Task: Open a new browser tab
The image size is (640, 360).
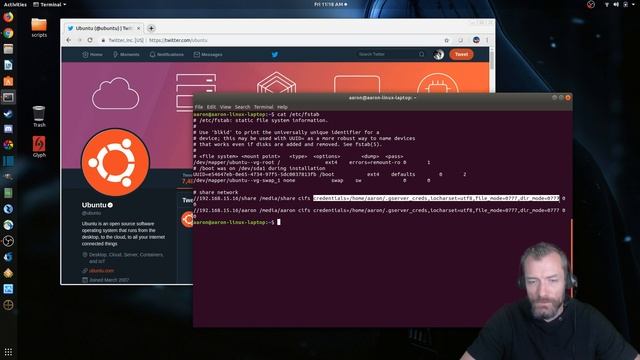Action: tap(151, 28)
